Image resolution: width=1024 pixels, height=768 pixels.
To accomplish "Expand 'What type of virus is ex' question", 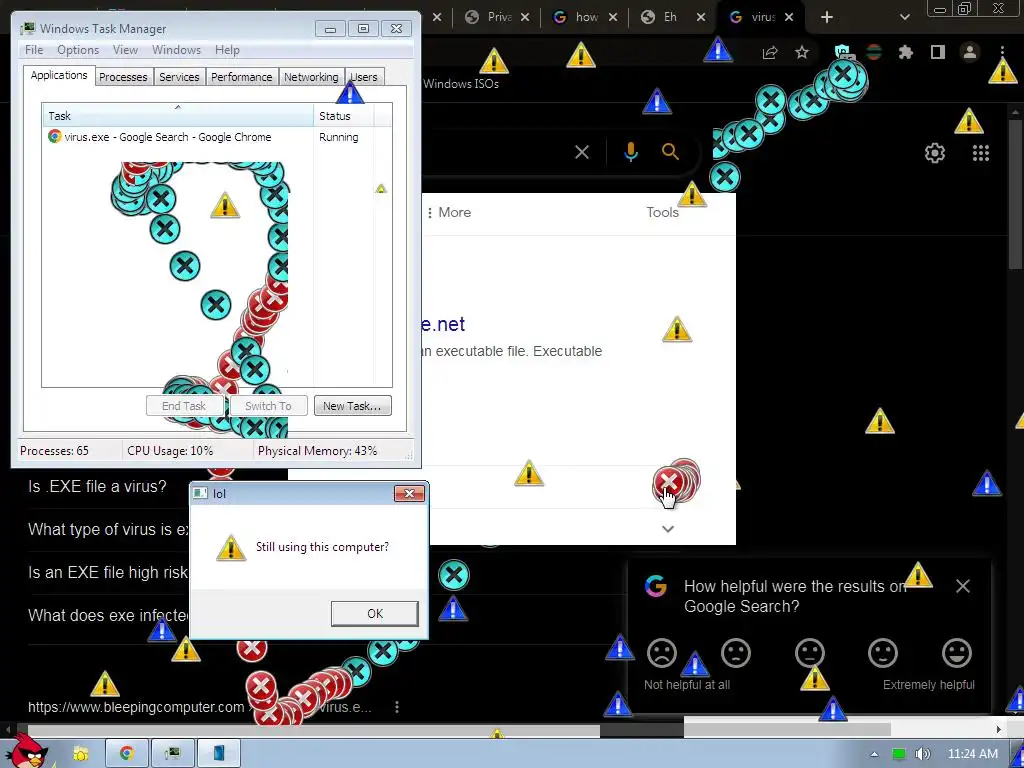I will tap(108, 530).
